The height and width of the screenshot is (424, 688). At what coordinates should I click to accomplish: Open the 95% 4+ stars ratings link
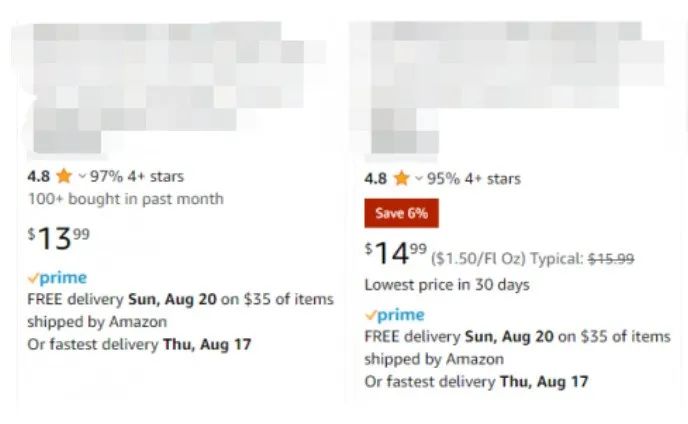pyautogui.click(x=474, y=179)
